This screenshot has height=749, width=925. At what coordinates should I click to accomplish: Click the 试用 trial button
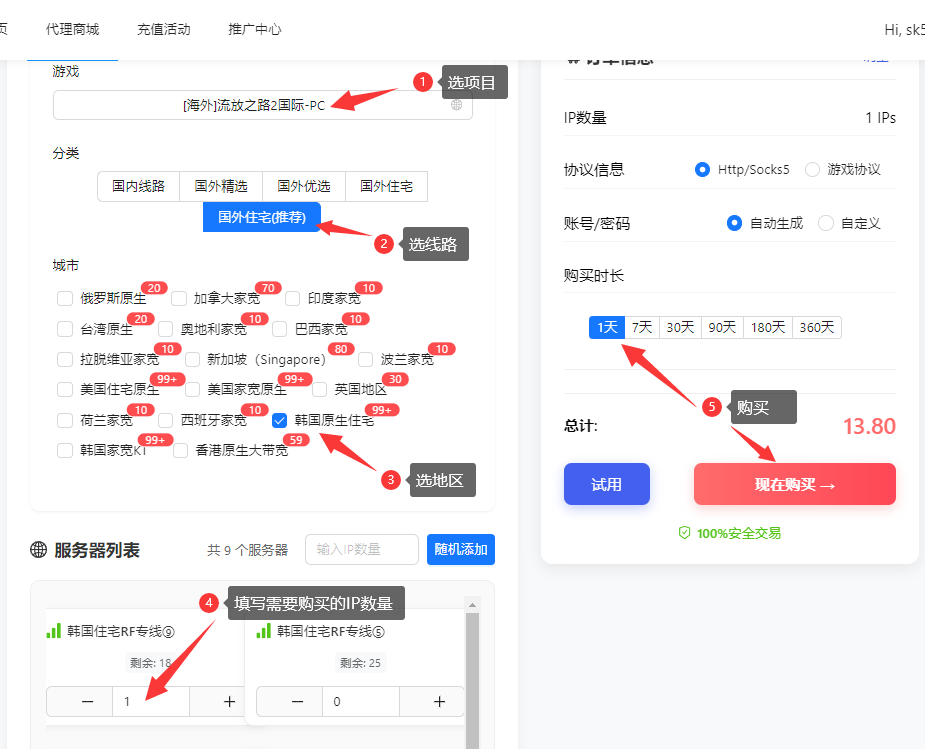click(x=606, y=483)
